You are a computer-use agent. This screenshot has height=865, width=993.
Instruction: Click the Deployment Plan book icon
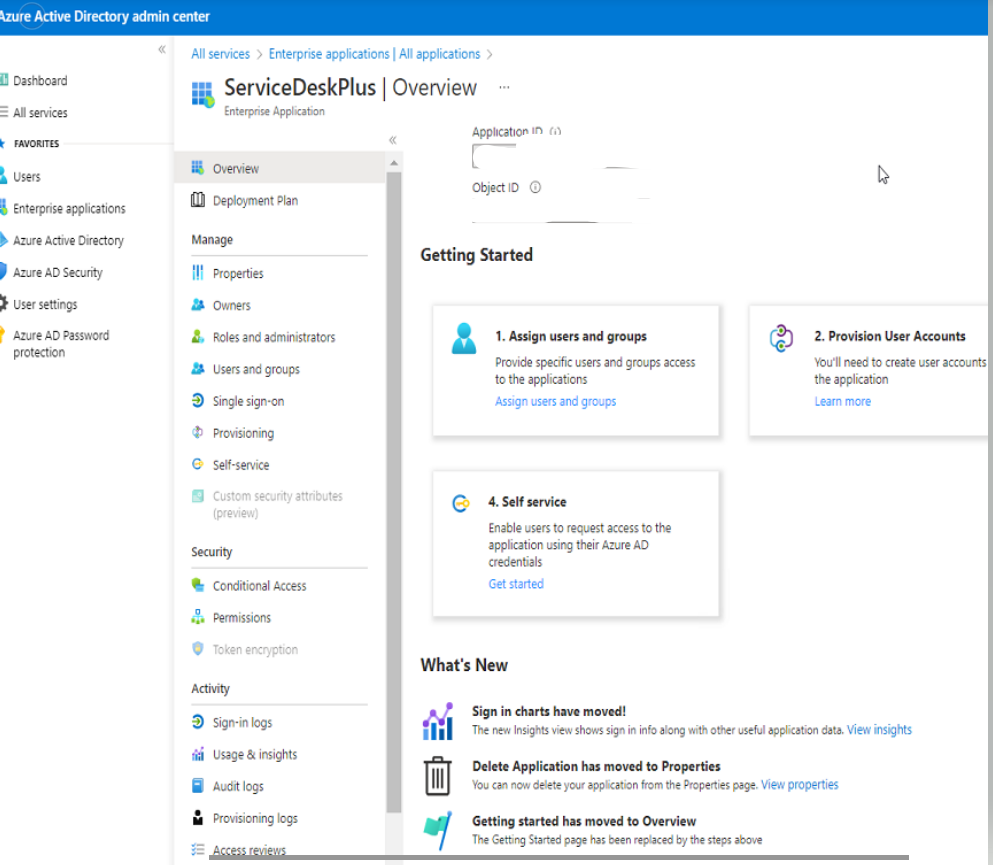tap(198, 200)
